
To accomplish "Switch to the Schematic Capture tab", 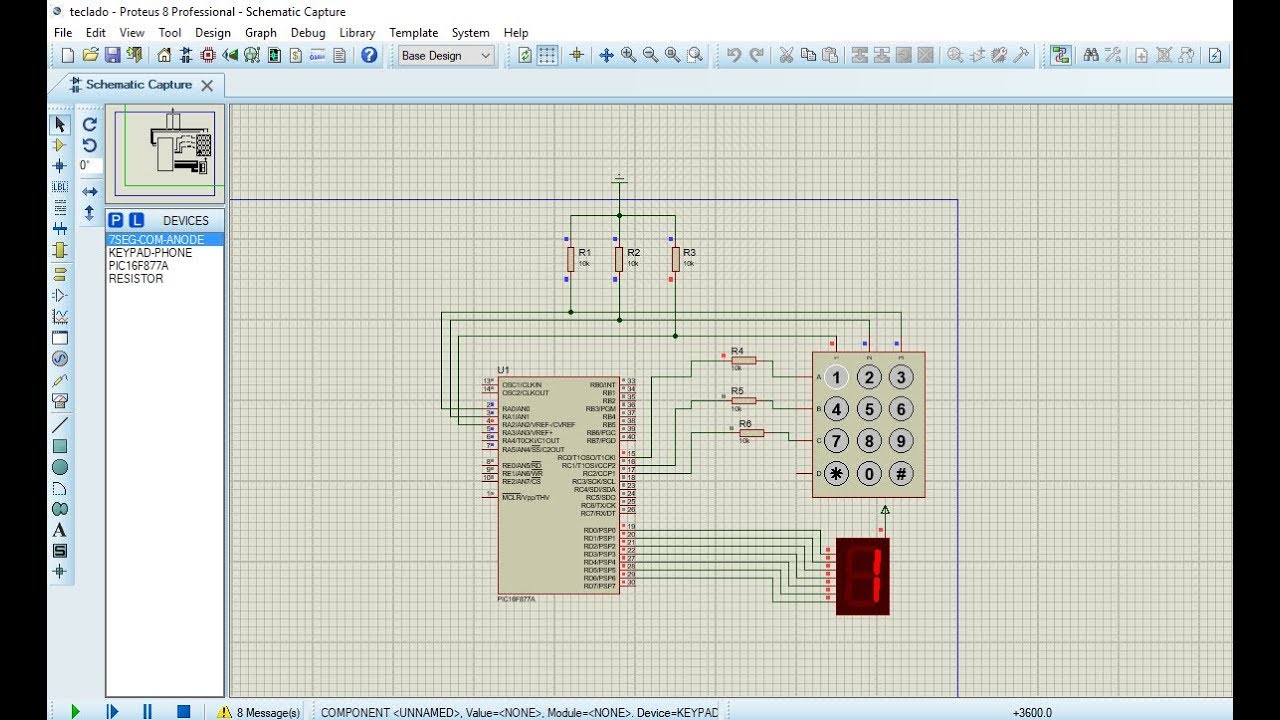I will (138, 85).
